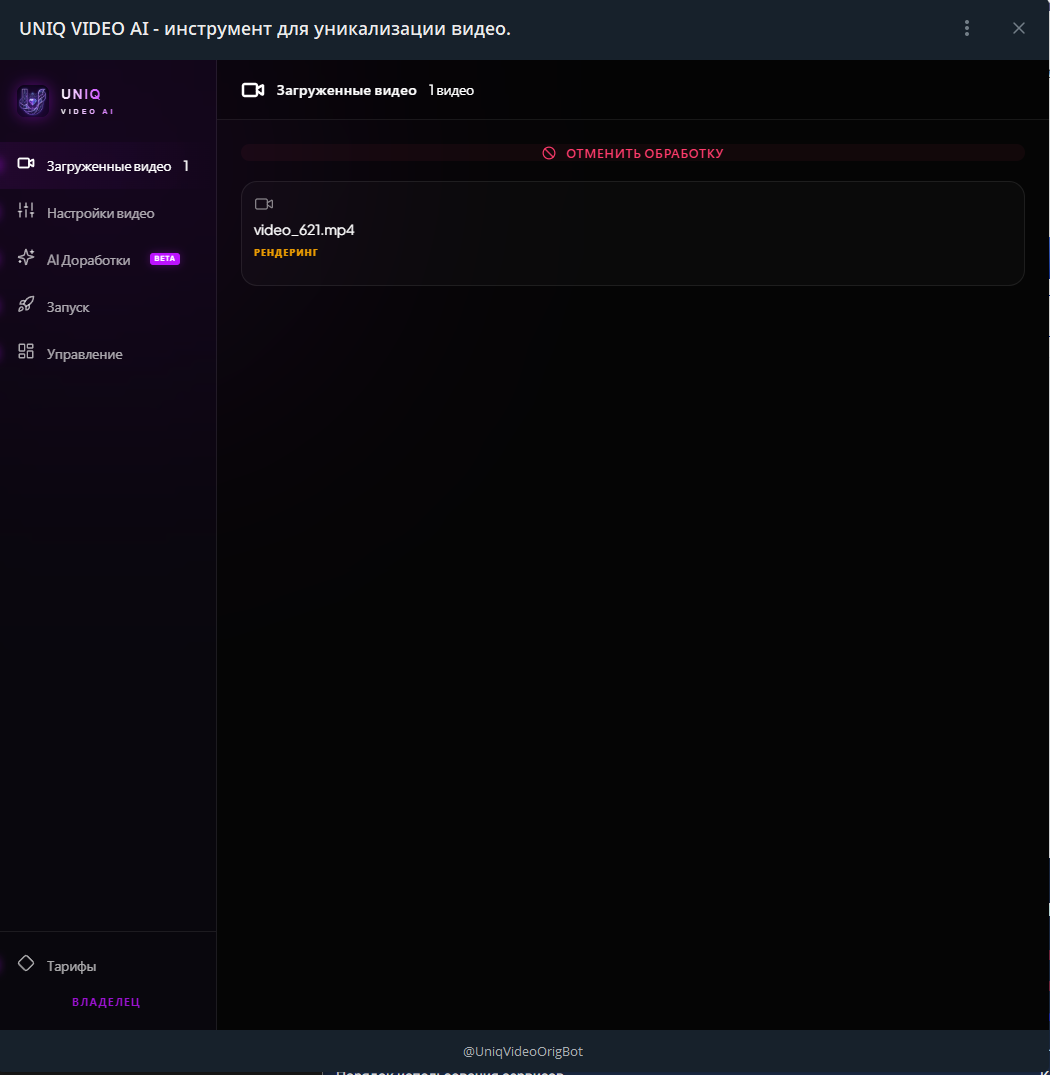Click the grid icon for Управление
The image size is (1050, 1075).
coord(26,351)
